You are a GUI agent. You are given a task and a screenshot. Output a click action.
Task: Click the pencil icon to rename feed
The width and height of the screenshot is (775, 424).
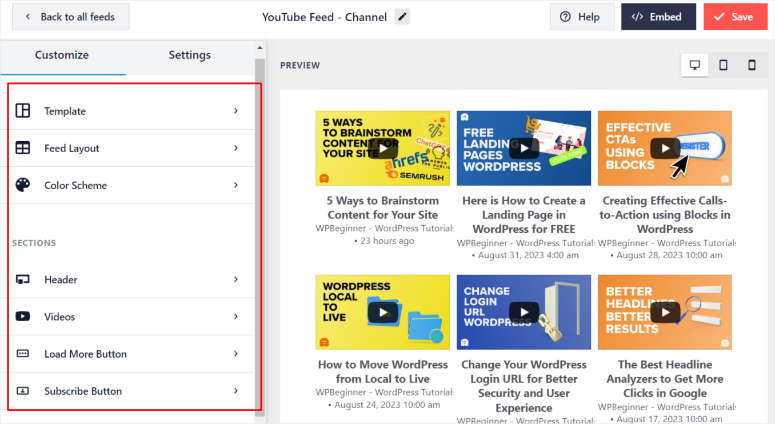[402, 17]
